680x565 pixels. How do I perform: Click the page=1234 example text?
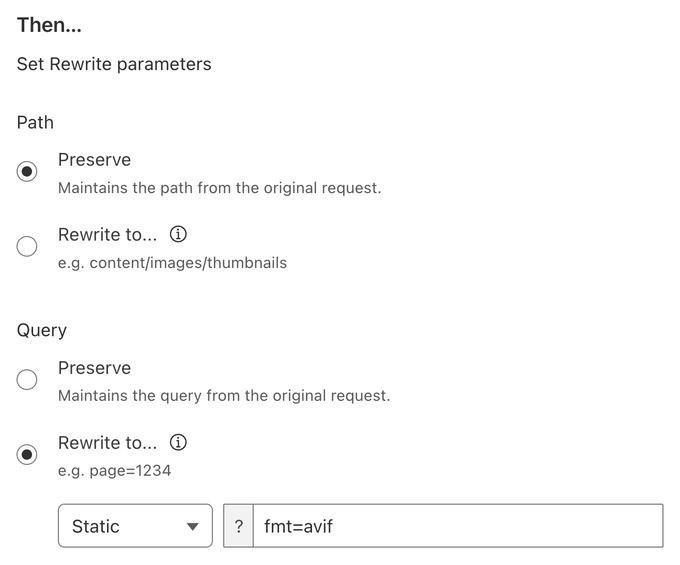pos(114,470)
